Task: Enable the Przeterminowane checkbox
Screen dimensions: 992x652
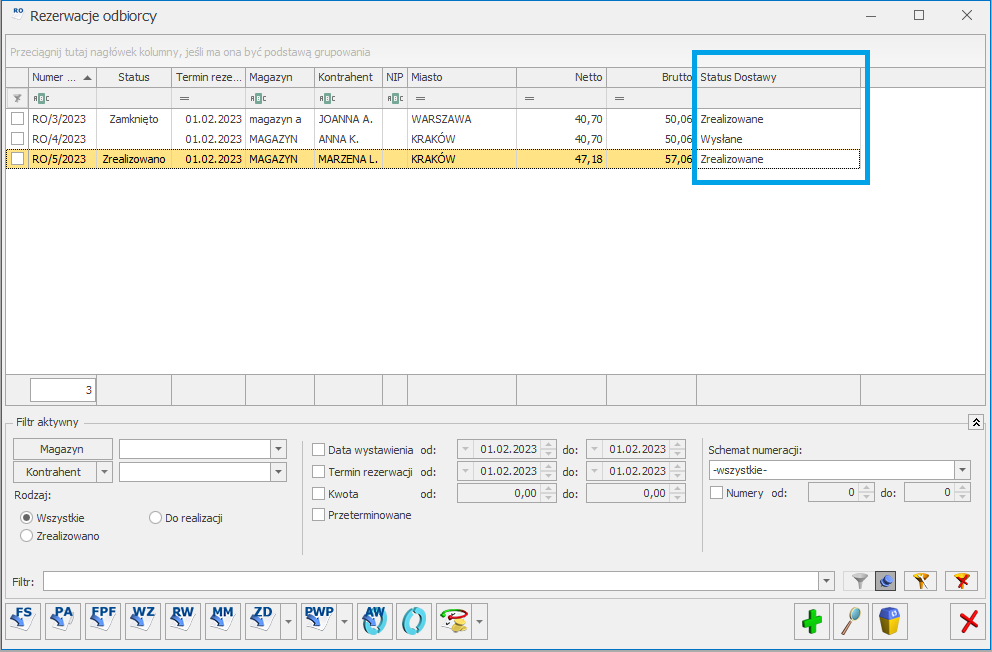Action: [318, 515]
